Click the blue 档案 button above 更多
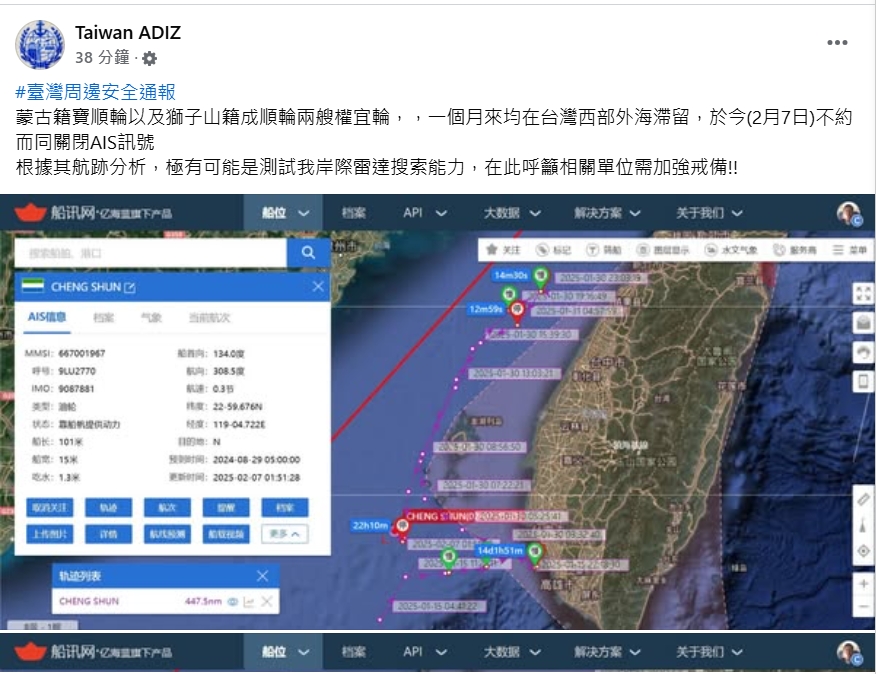This screenshot has width=876, height=674. point(285,507)
